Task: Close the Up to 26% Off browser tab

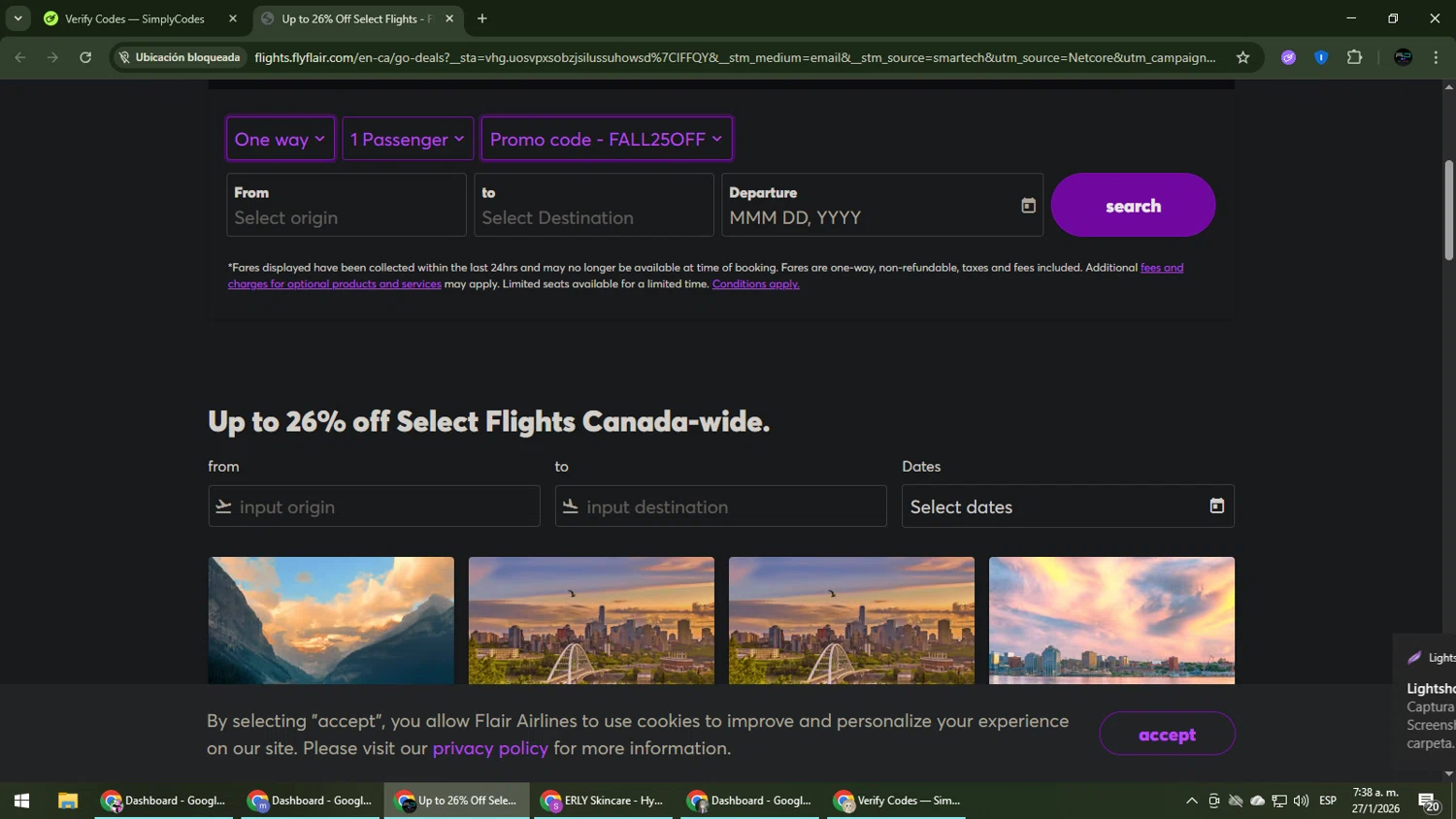Action: pos(449,18)
